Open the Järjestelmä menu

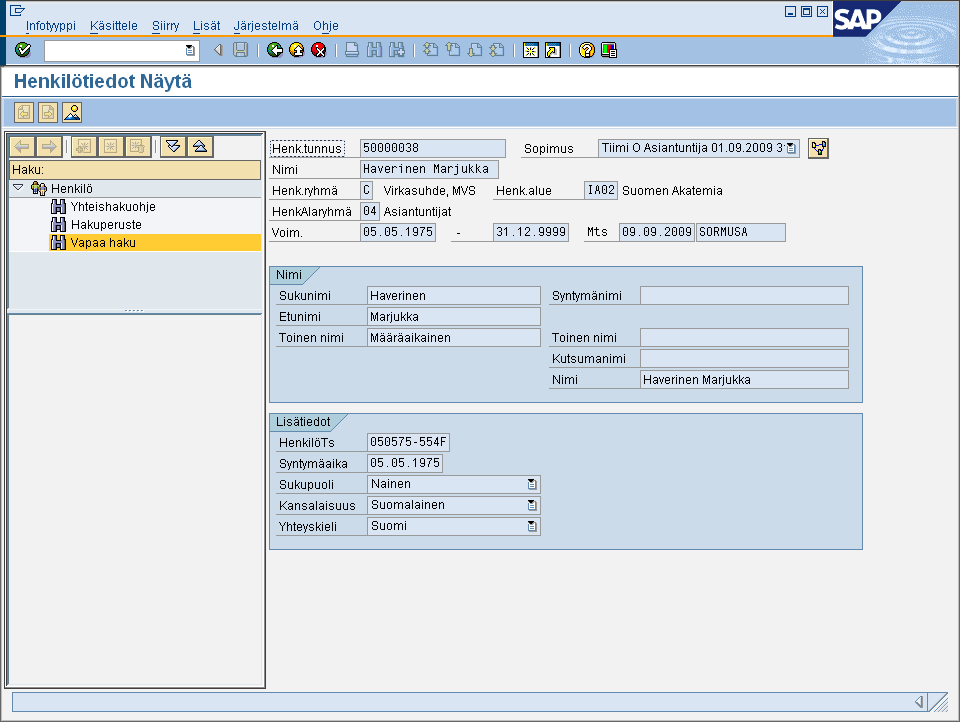click(x=266, y=26)
